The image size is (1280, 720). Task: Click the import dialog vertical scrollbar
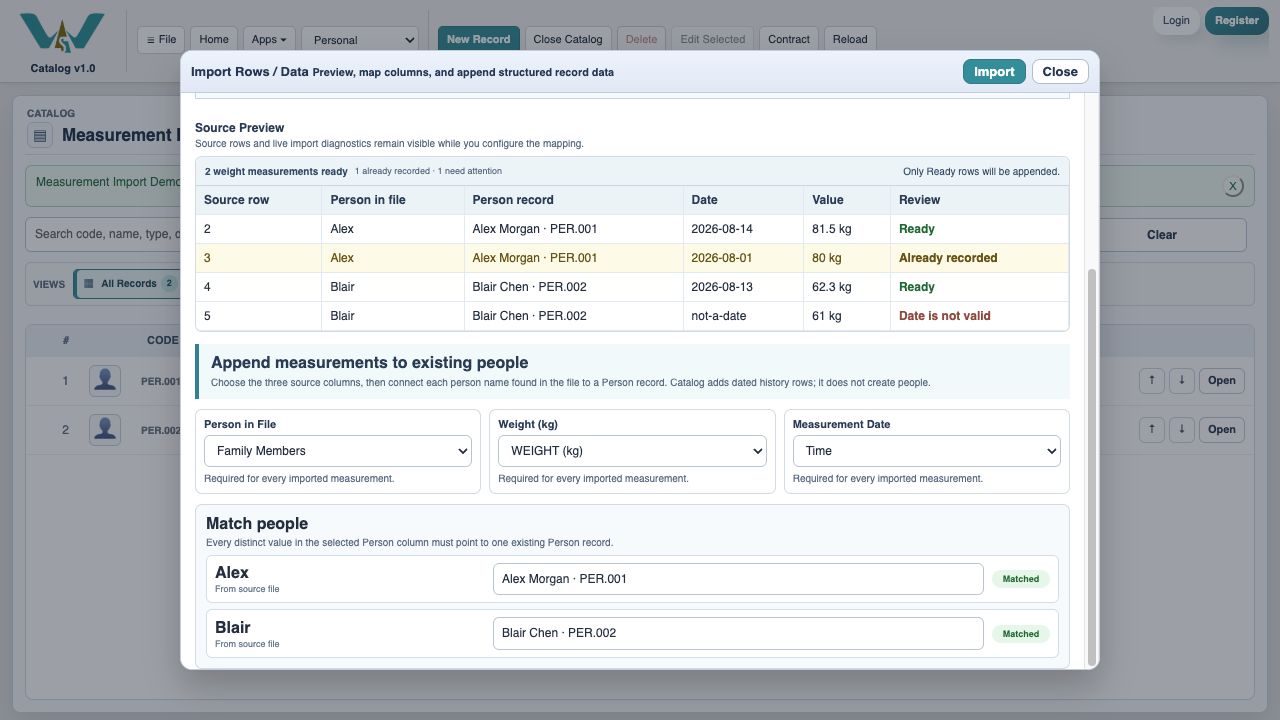(1092, 466)
